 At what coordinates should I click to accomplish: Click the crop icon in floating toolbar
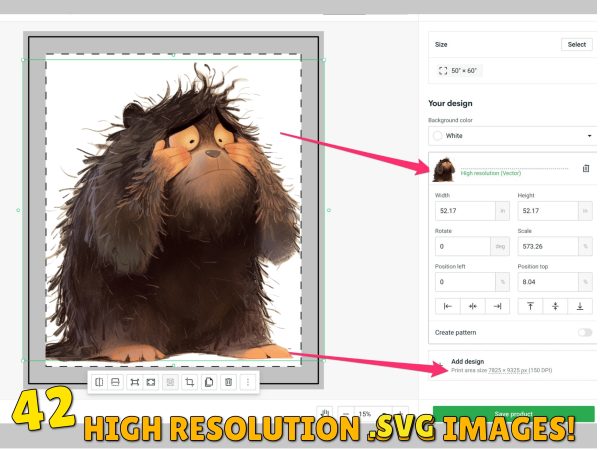click(x=190, y=382)
